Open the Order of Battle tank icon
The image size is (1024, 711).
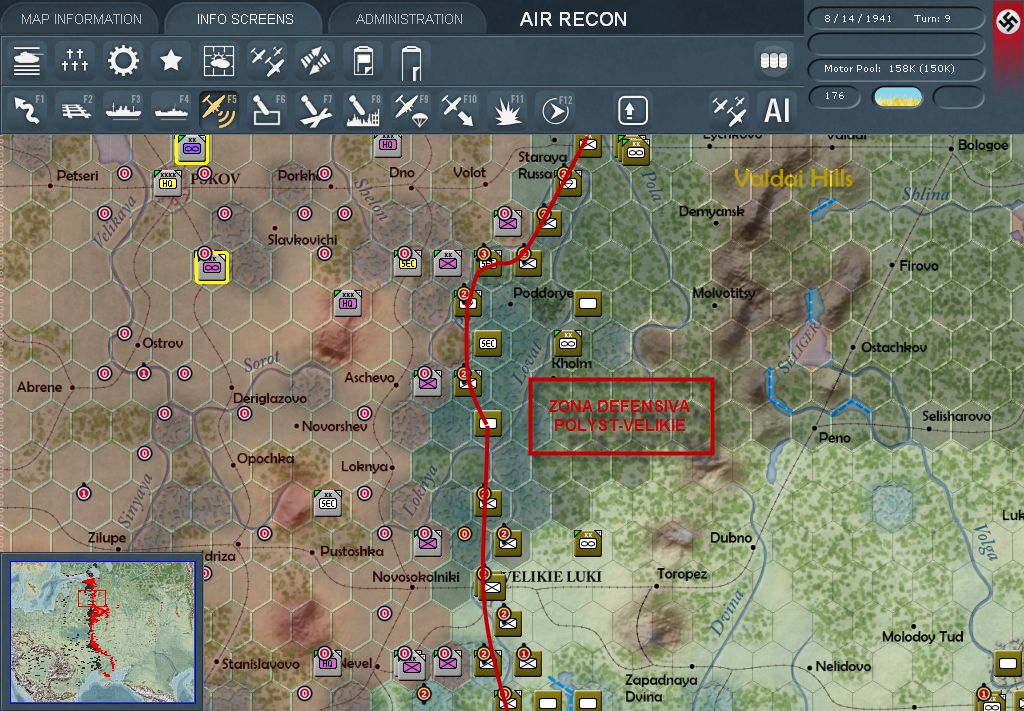(x=27, y=61)
